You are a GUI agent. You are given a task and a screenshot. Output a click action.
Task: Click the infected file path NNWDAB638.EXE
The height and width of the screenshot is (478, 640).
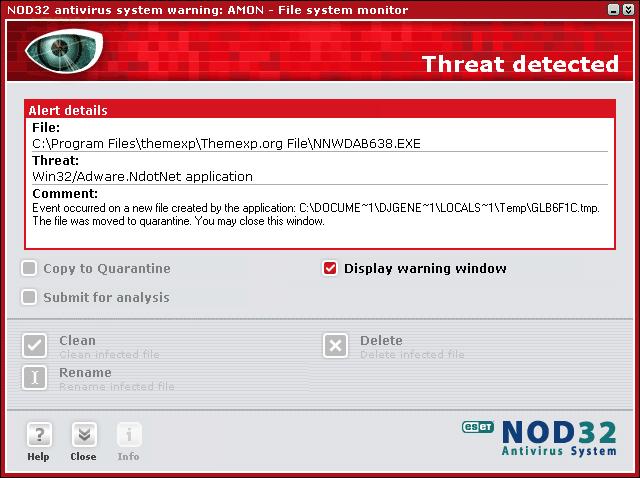pos(227,144)
